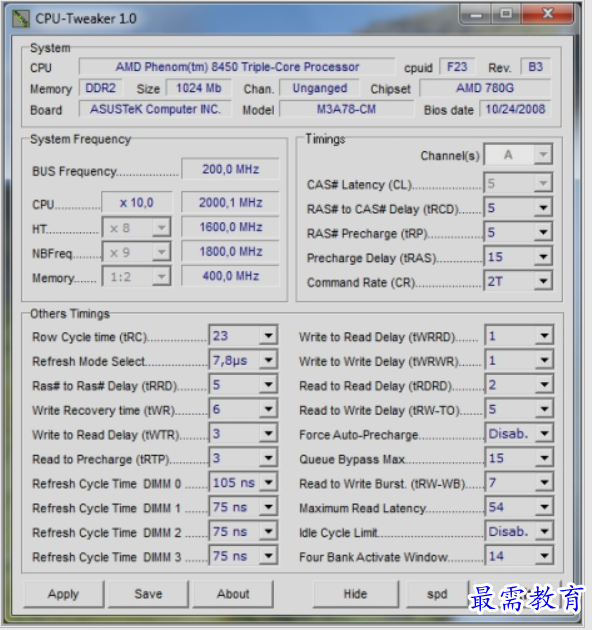592x630 pixels.
Task: Click the Hide button
Action: coord(355,594)
